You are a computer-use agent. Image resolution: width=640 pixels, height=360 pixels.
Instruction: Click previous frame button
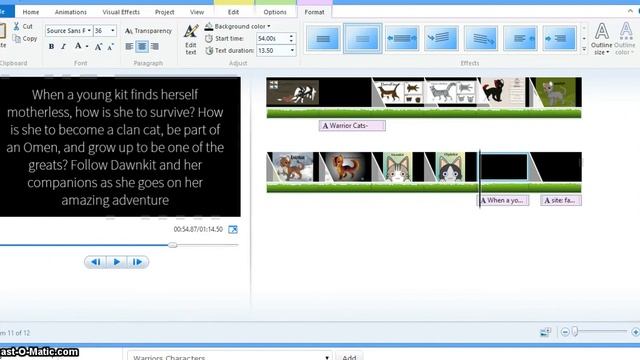click(x=96, y=262)
